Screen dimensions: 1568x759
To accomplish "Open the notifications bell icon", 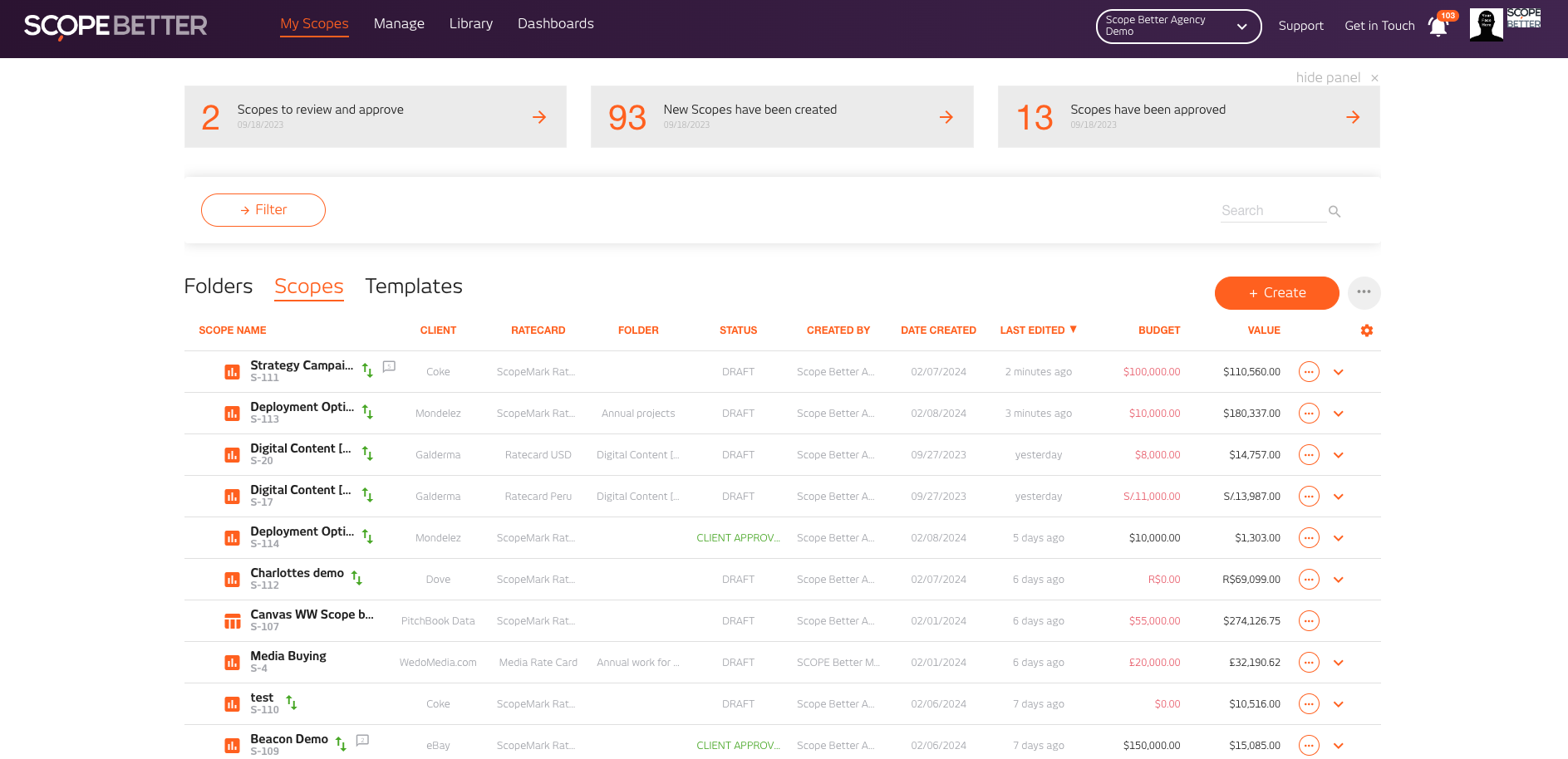I will click(1438, 27).
